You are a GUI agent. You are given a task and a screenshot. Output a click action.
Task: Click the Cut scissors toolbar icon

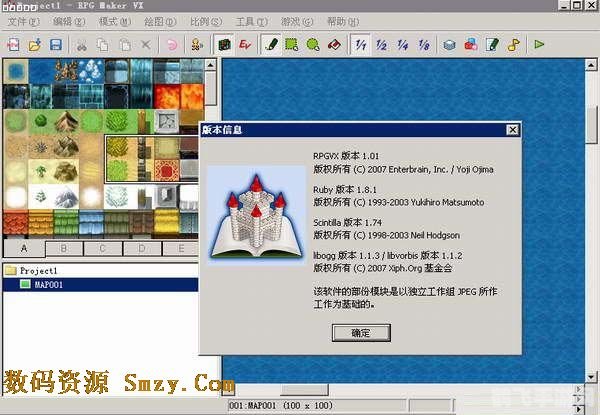pyautogui.click(x=82, y=45)
